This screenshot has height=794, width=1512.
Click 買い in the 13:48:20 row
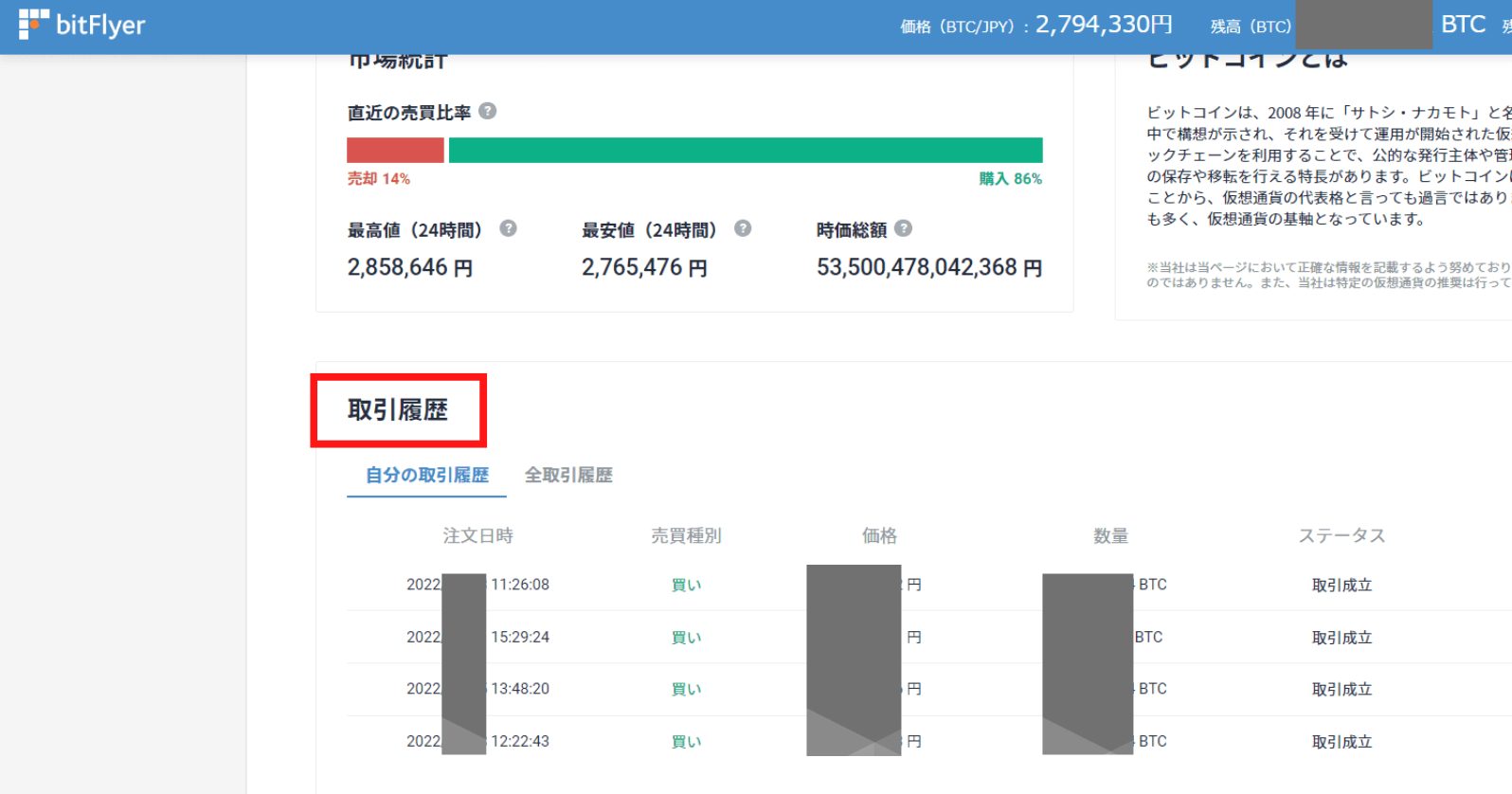click(x=686, y=689)
